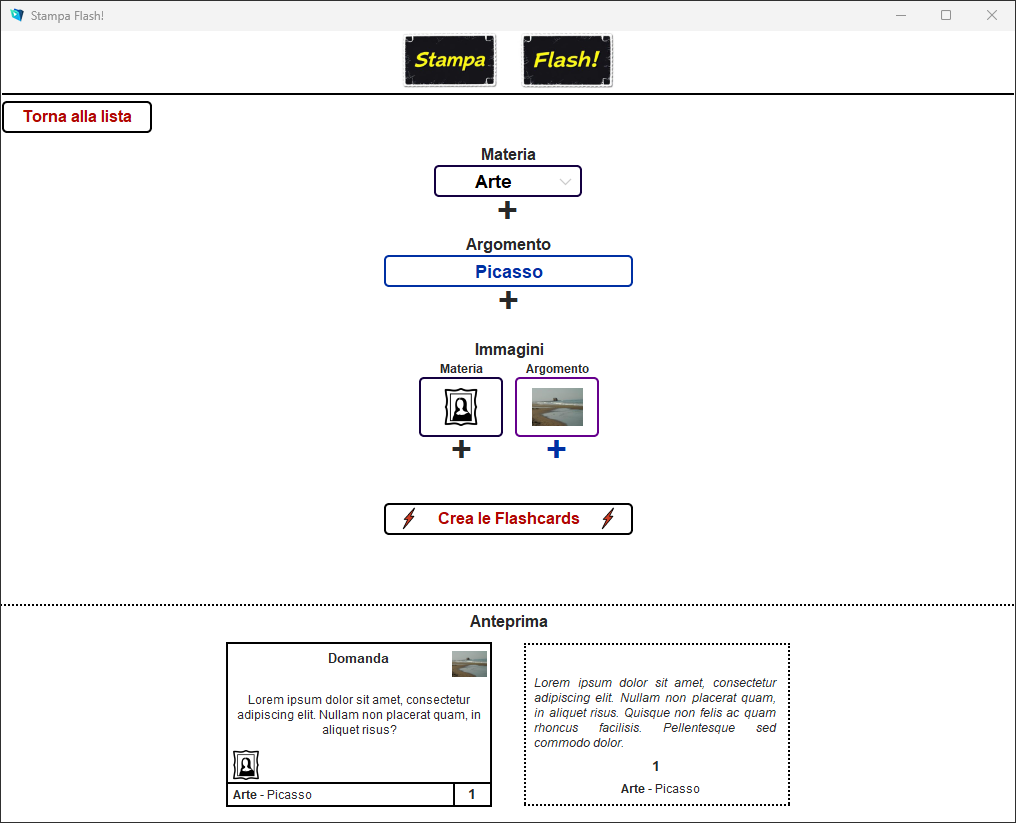Click the portrait icon in Domanda card
The image size is (1016, 823).
pyautogui.click(x=246, y=765)
